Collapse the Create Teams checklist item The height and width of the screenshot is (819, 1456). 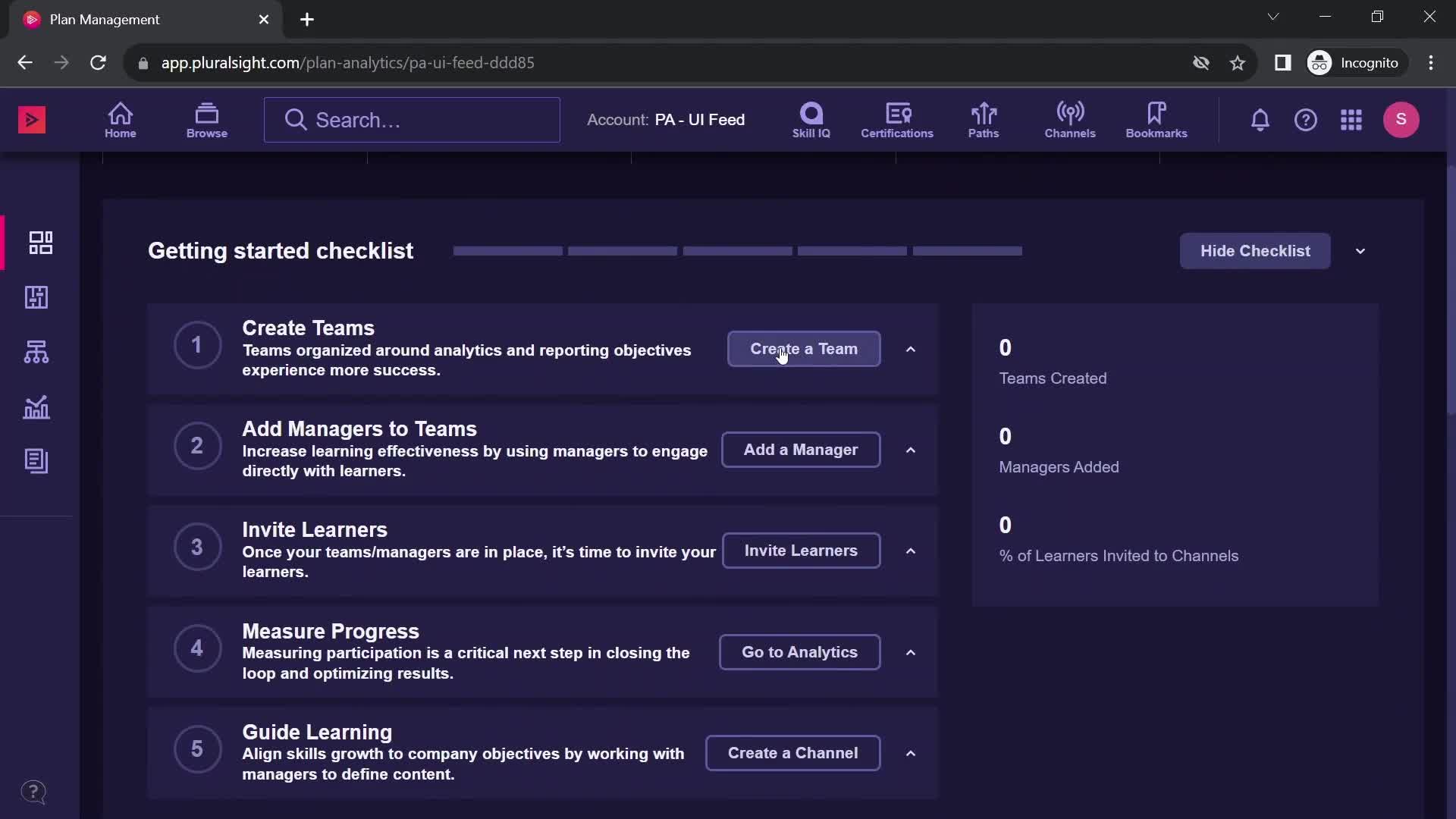click(911, 350)
